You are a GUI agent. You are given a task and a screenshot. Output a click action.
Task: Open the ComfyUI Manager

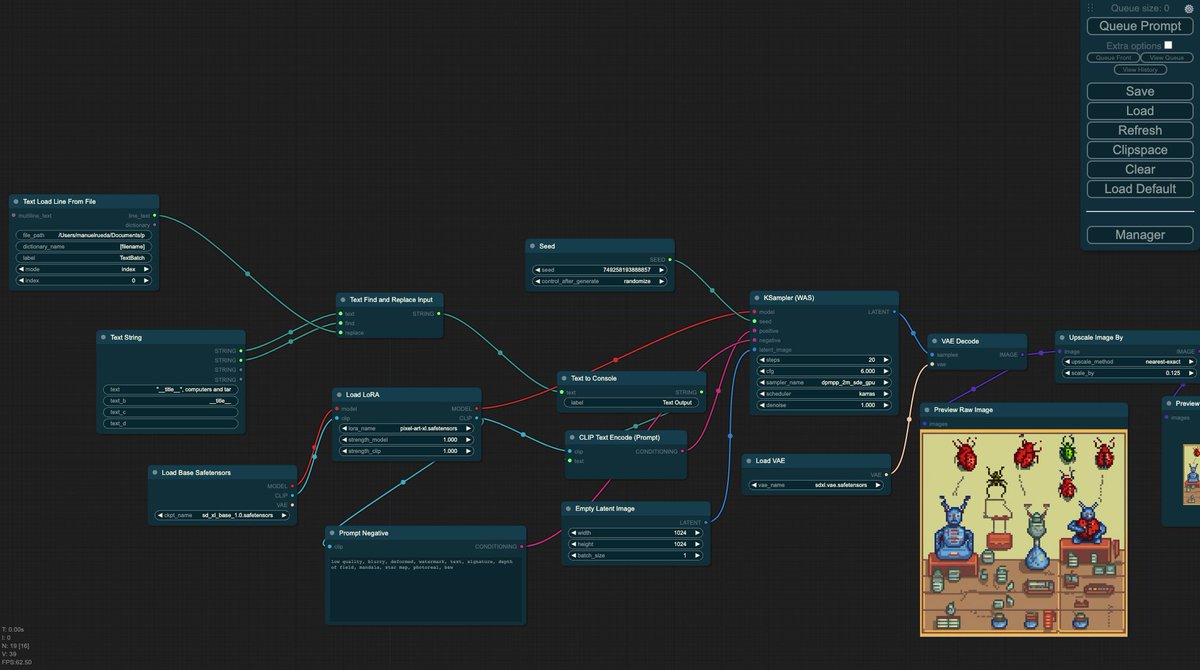point(1140,235)
